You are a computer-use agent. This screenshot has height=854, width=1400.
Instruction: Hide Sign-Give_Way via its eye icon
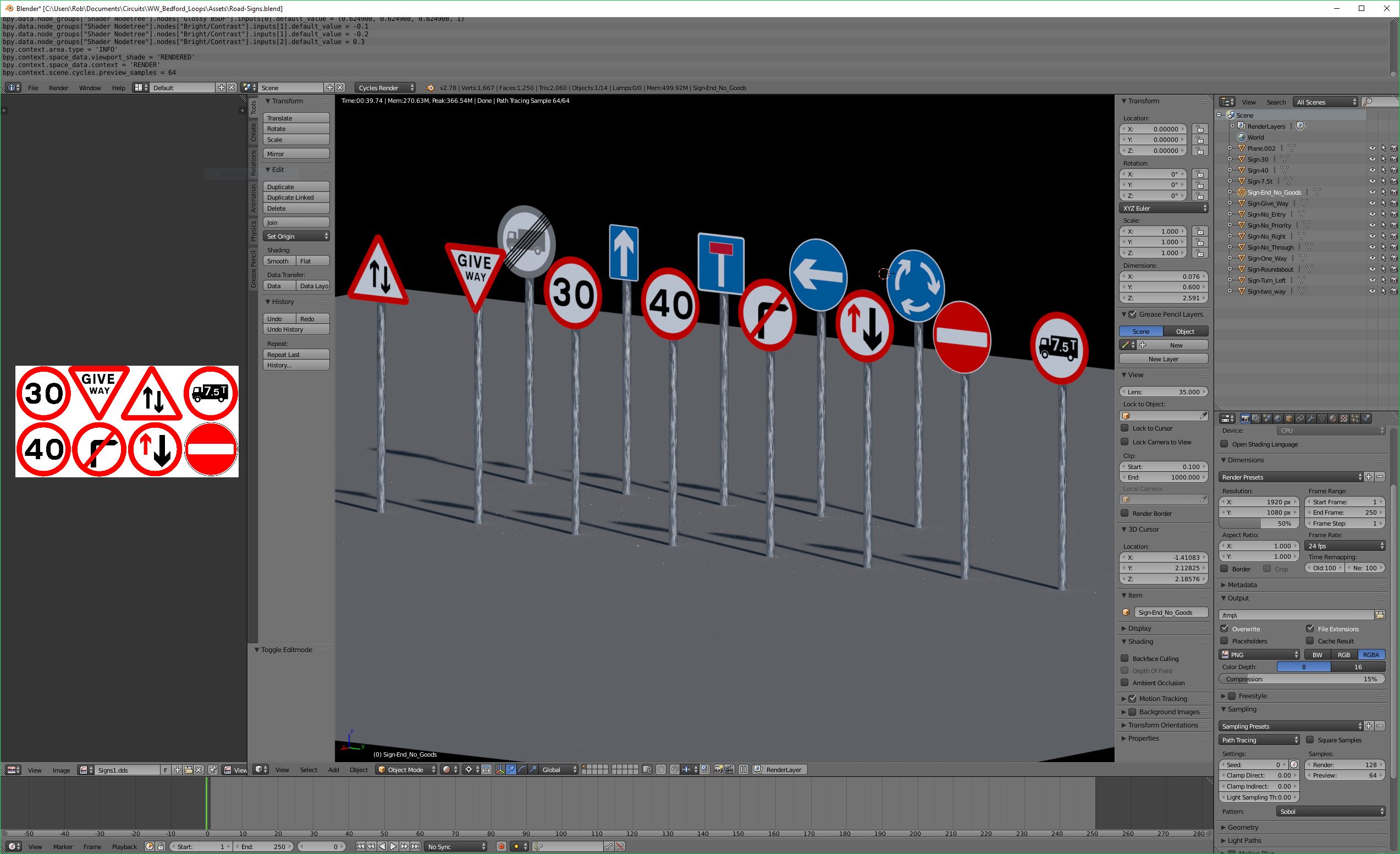click(x=1372, y=203)
